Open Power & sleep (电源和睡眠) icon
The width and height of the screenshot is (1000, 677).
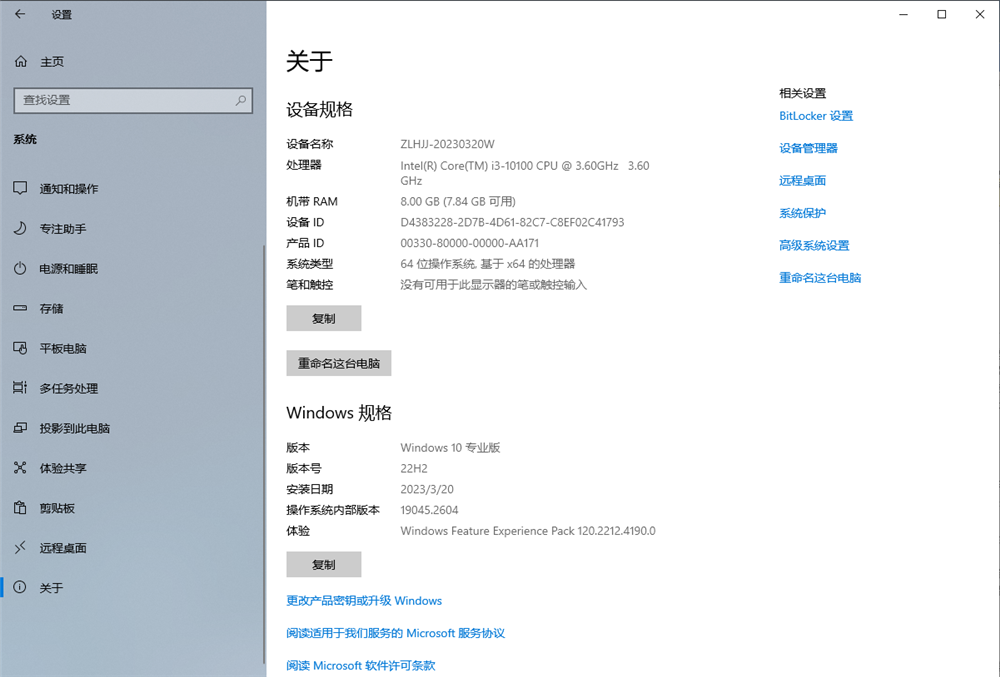point(20,269)
